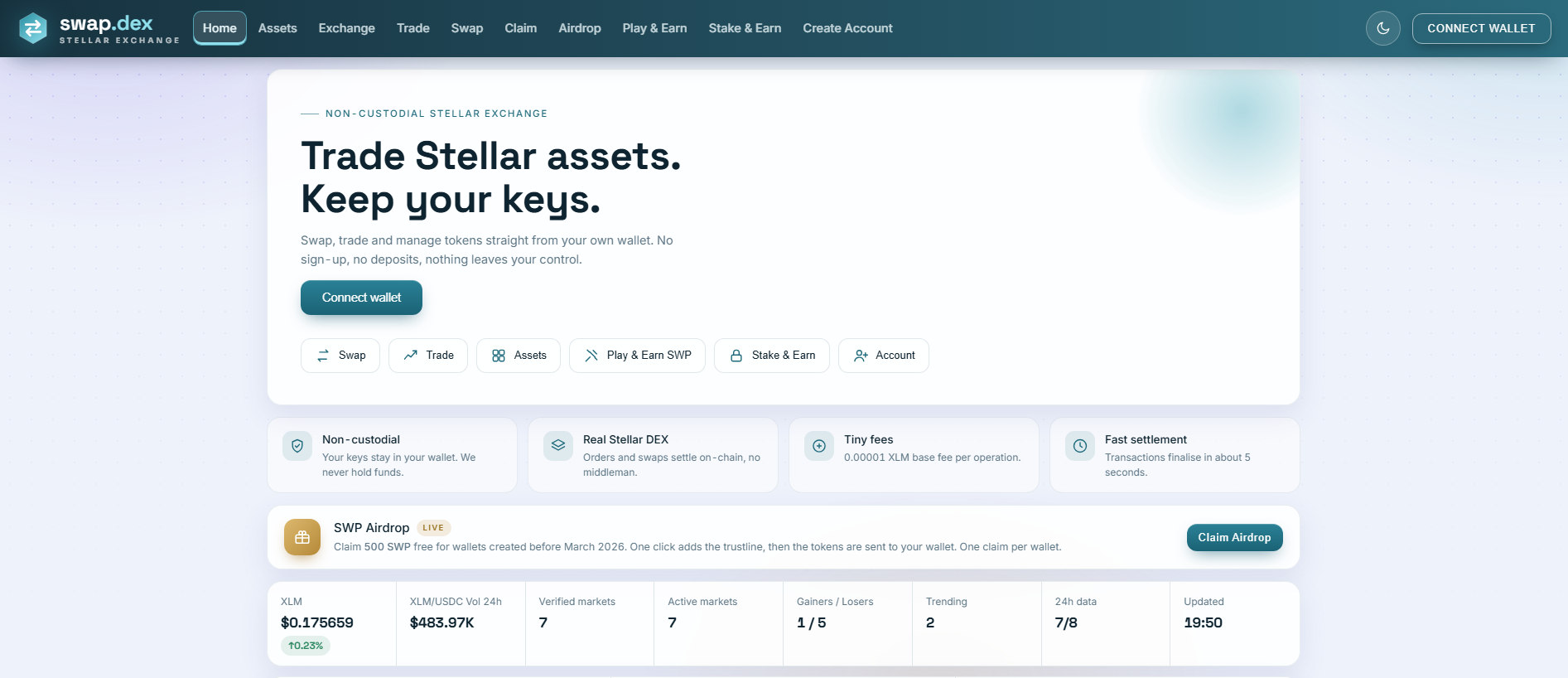The height and width of the screenshot is (678, 1568).
Task: Click the swords icon in Play & Earn SWP chip
Action: tap(591, 356)
